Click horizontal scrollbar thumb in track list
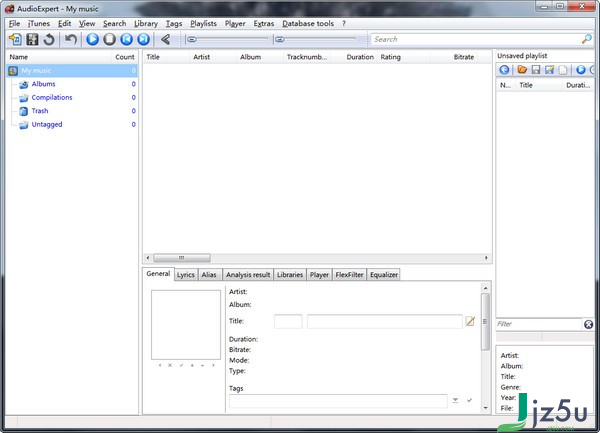This screenshot has height=433, width=600. coord(182,258)
